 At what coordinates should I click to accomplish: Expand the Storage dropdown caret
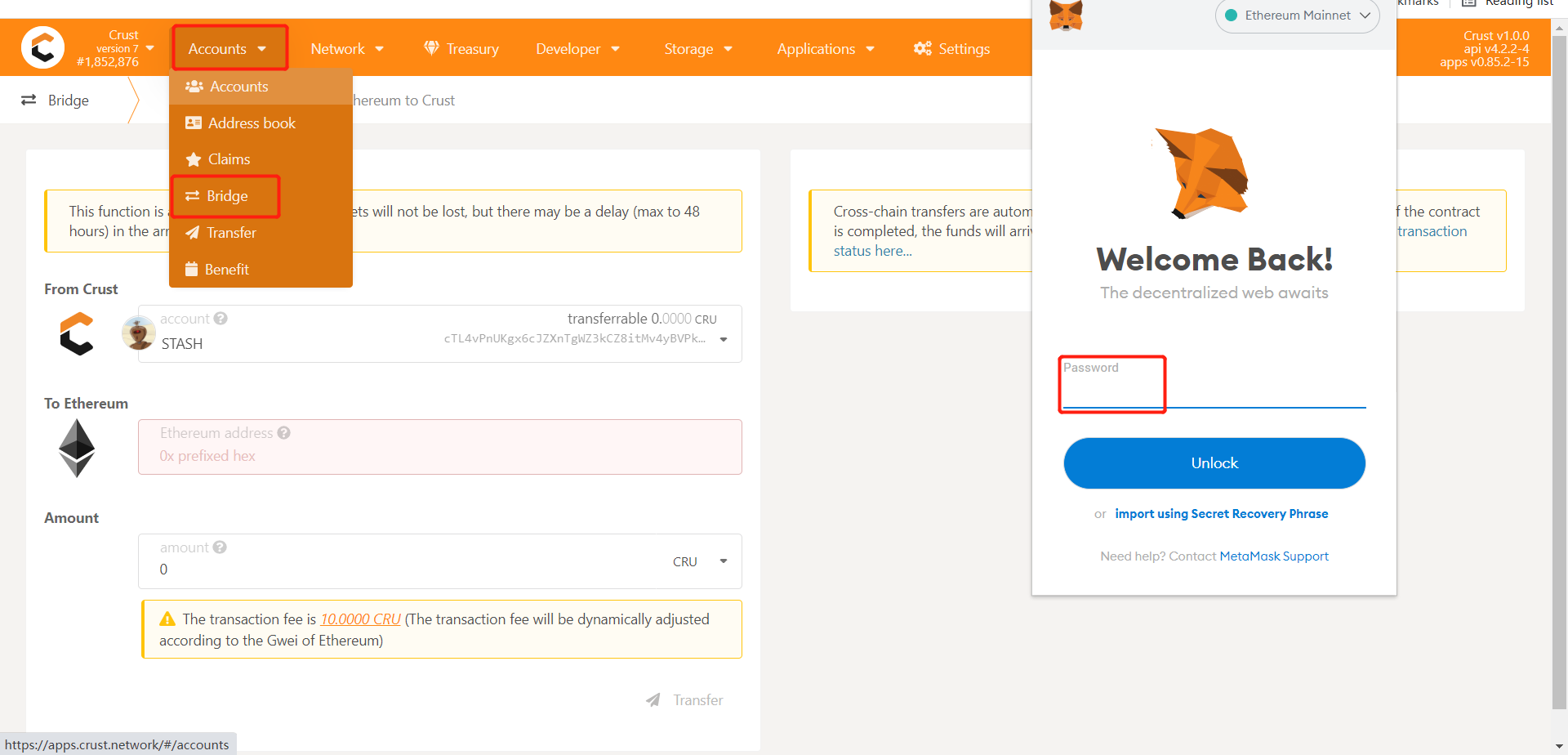point(728,49)
